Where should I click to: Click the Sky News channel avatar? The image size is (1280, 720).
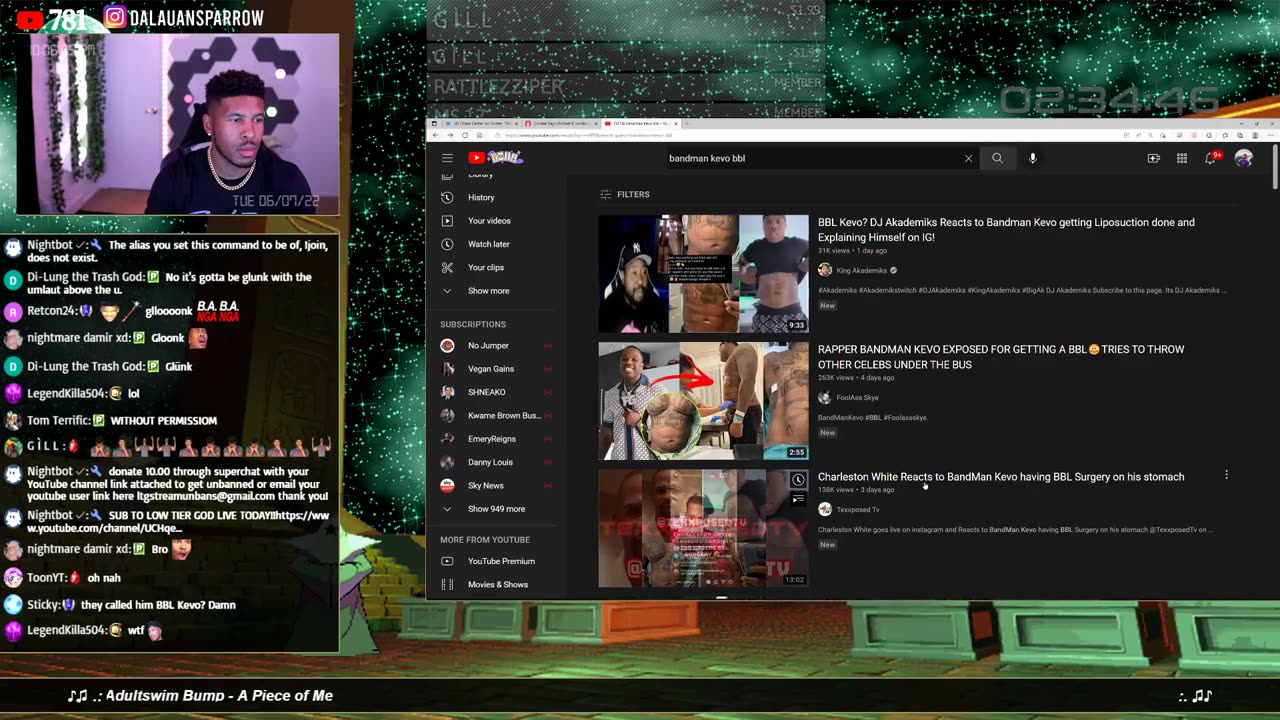click(447, 485)
